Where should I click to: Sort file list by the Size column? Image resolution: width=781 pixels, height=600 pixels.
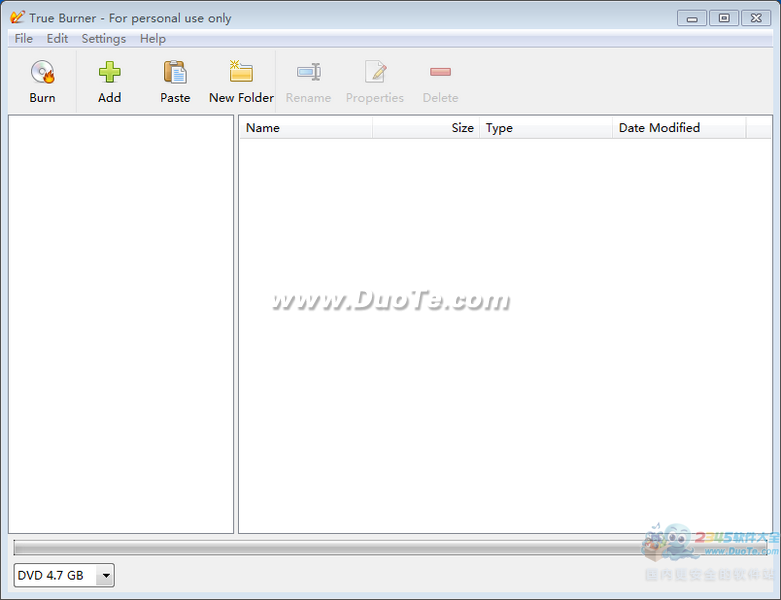426,128
